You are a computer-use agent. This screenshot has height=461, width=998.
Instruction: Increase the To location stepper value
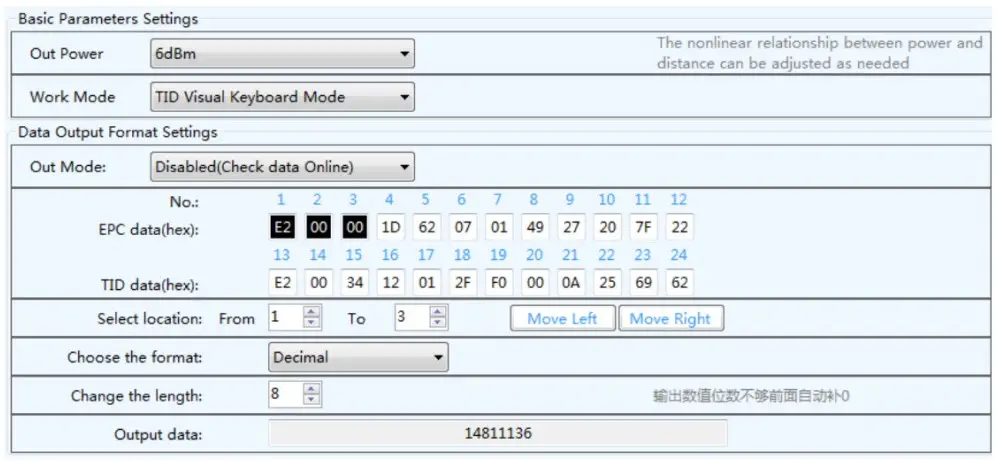coord(437,313)
